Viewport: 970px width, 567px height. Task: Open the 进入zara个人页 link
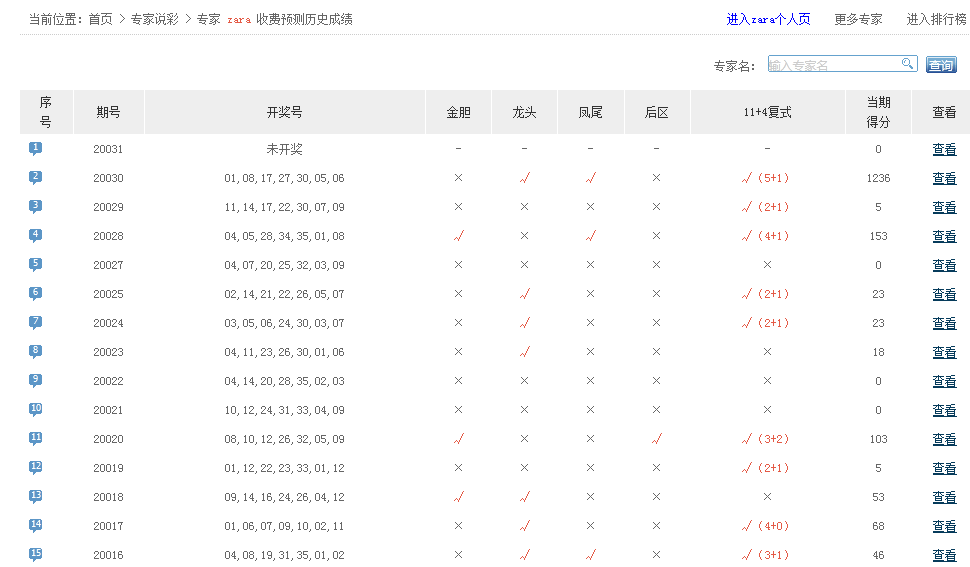coord(768,19)
